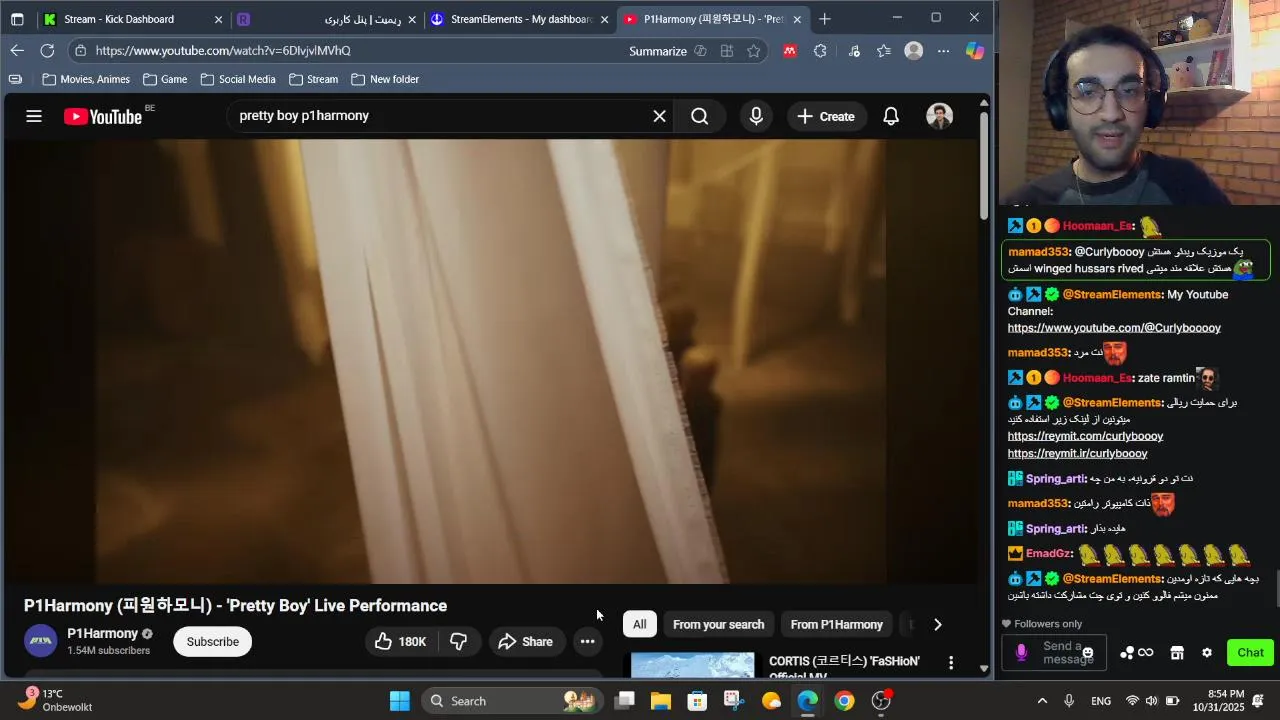This screenshot has height=720, width=1280.
Task: Open the red M extension icon
Action: (790, 51)
